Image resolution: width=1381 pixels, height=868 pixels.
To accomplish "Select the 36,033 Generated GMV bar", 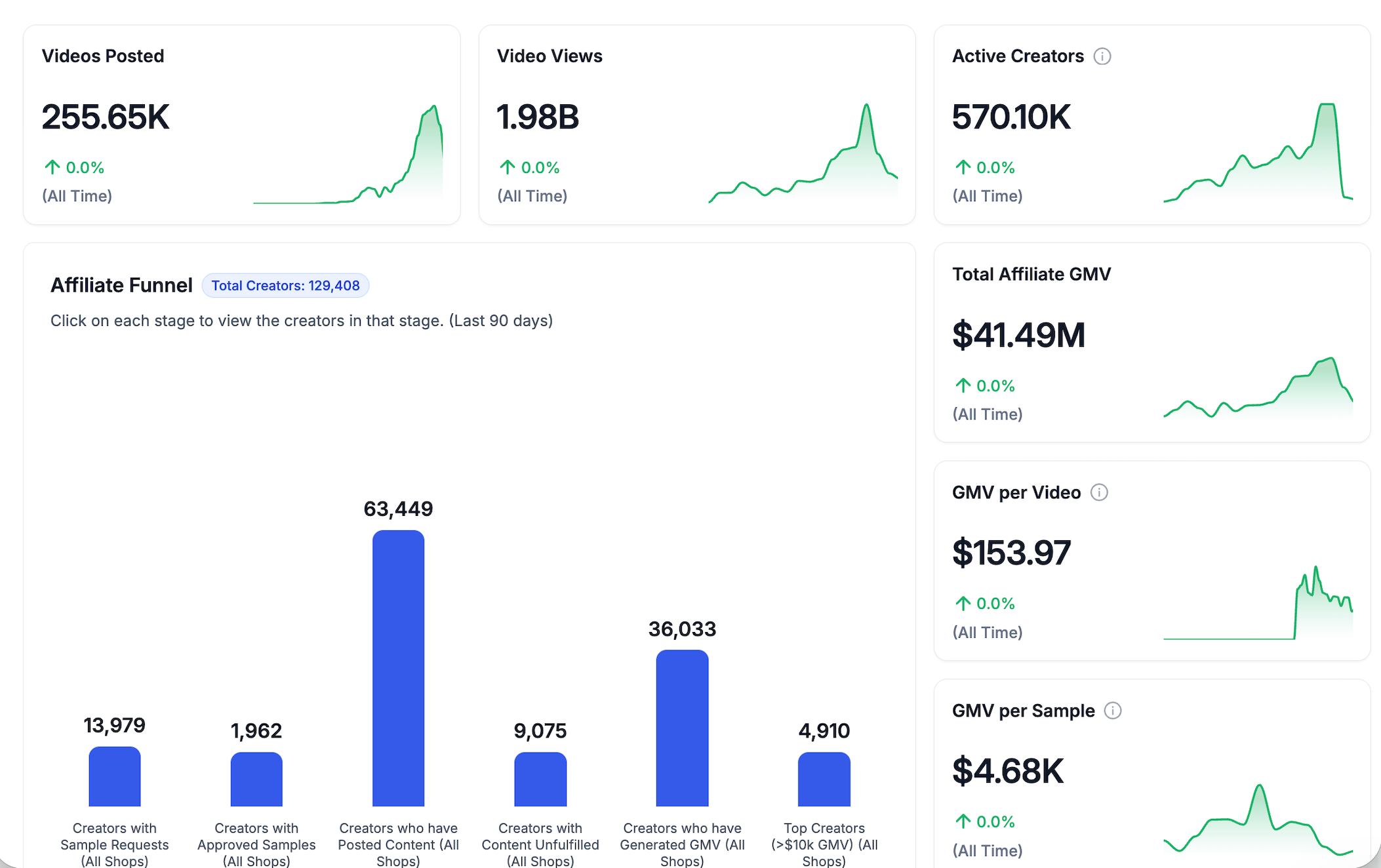I will pos(682,728).
